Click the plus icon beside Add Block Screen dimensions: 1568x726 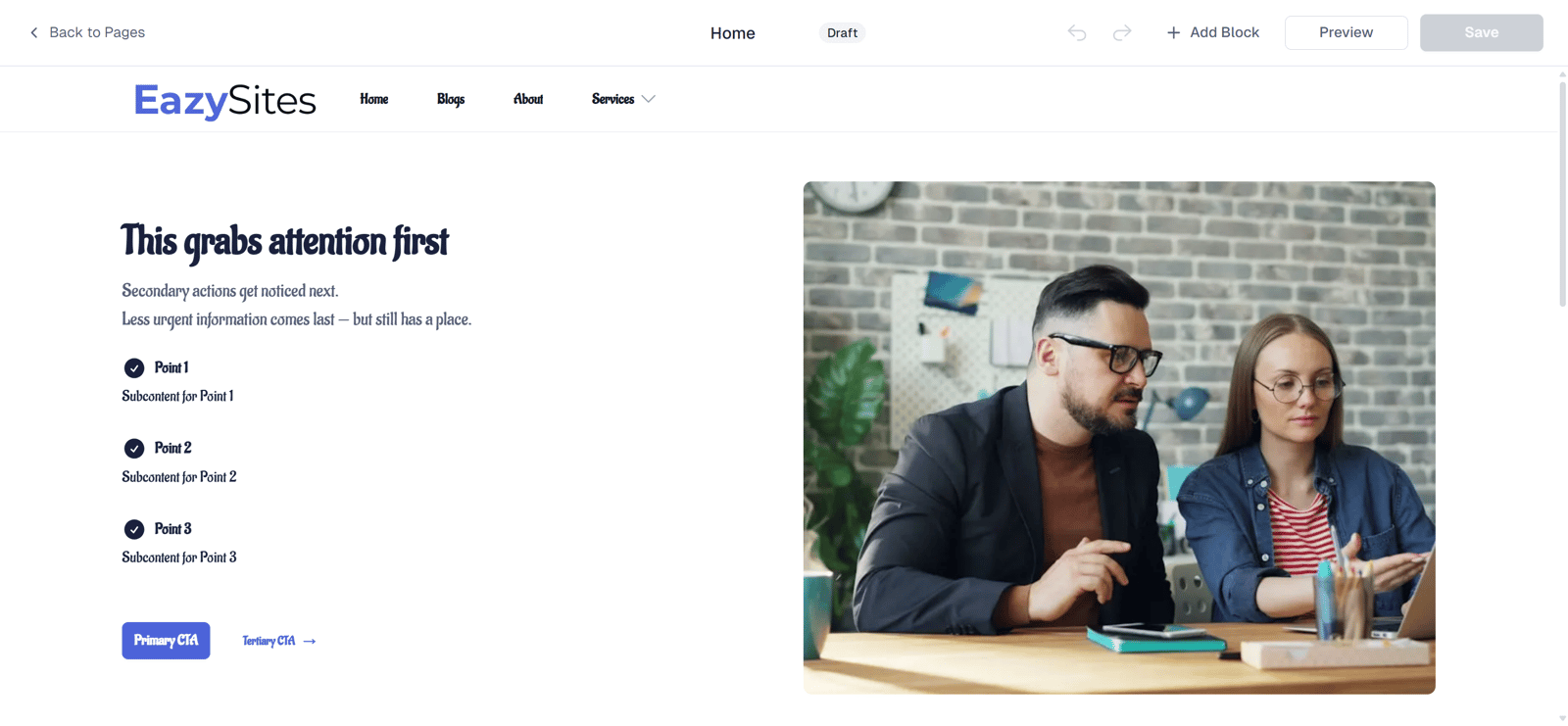tap(1173, 32)
